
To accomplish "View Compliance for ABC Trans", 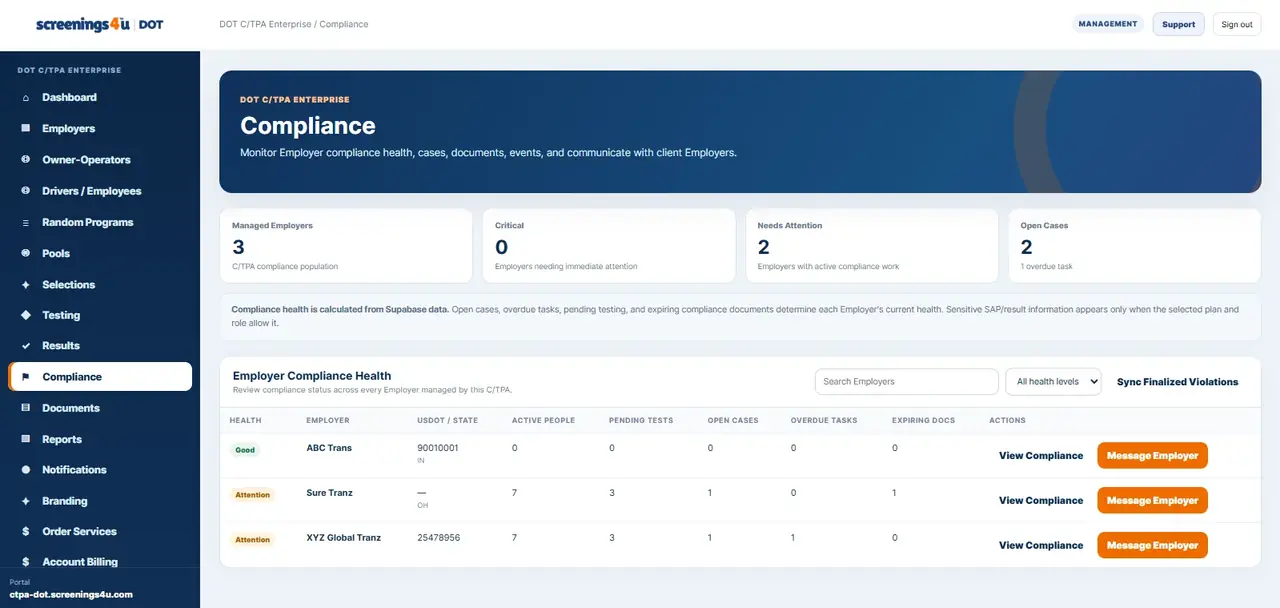I will click(1041, 455).
